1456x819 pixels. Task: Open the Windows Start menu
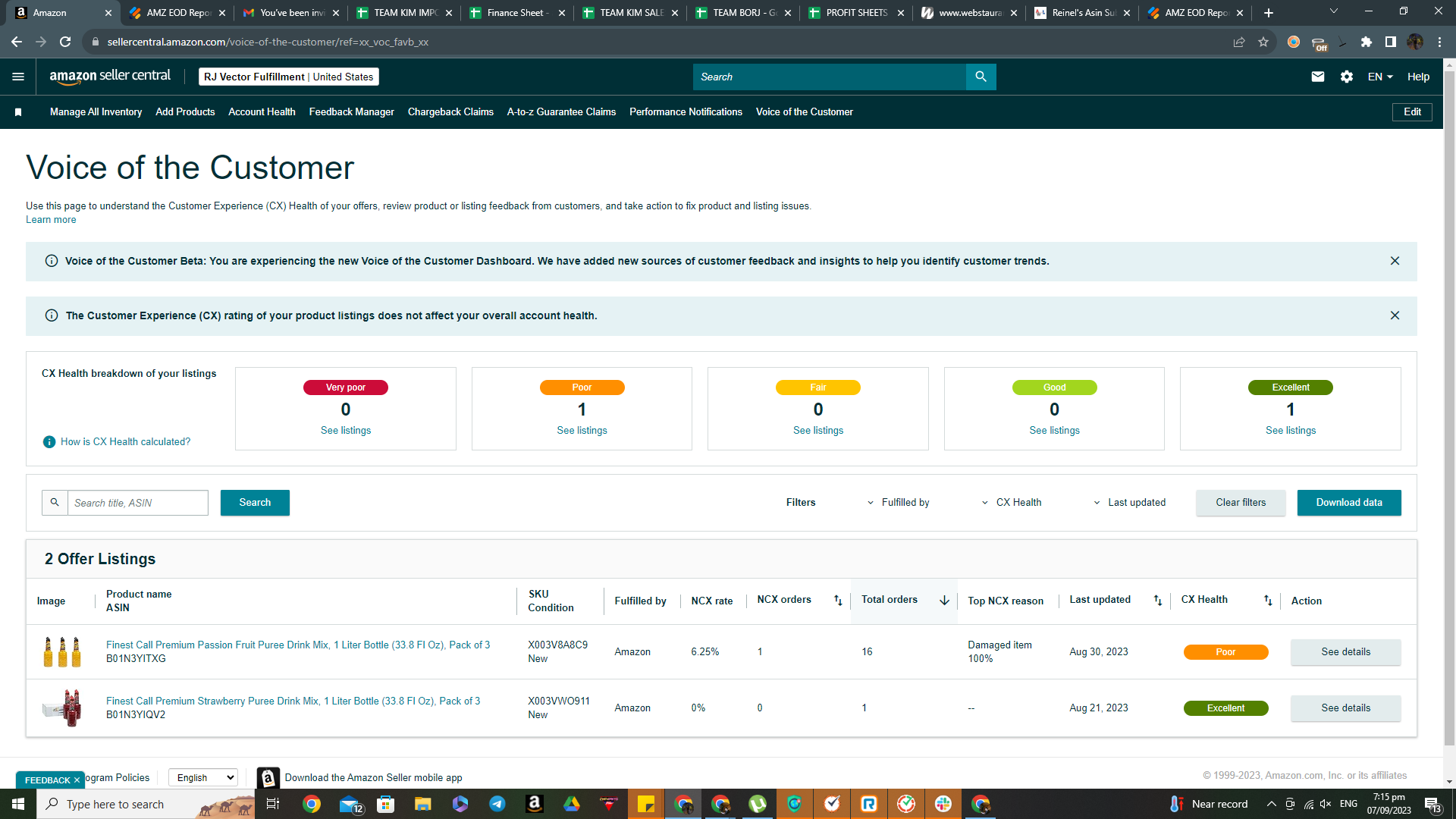[x=18, y=804]
